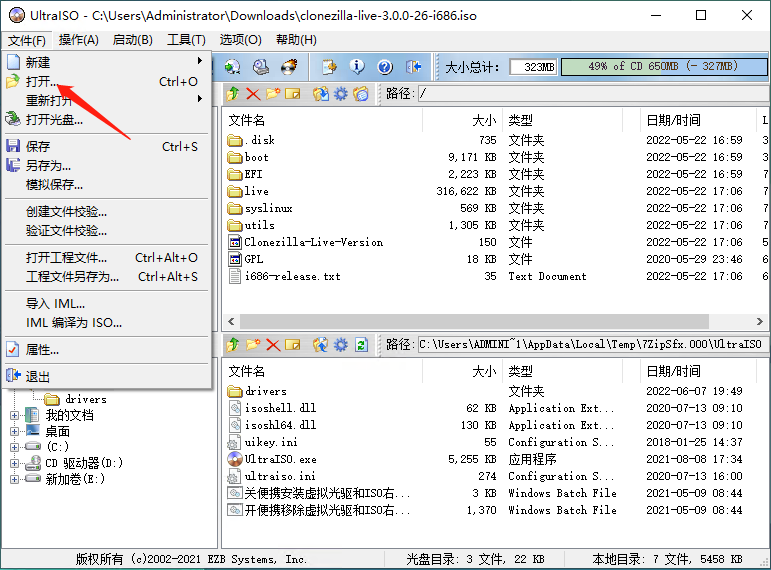Viewport: 771px width, 570px height.
Task: Open the 文件(F) menu
Action: tap(27, 40)
